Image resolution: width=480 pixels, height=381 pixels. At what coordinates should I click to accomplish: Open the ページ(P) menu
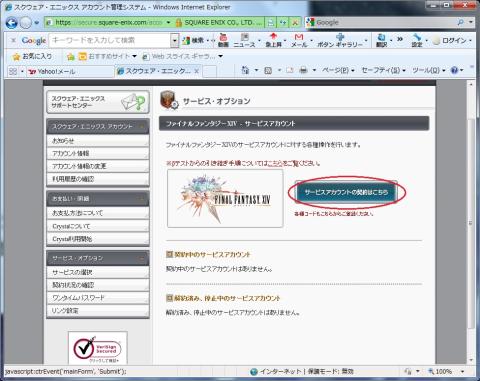tap(338, 70)
